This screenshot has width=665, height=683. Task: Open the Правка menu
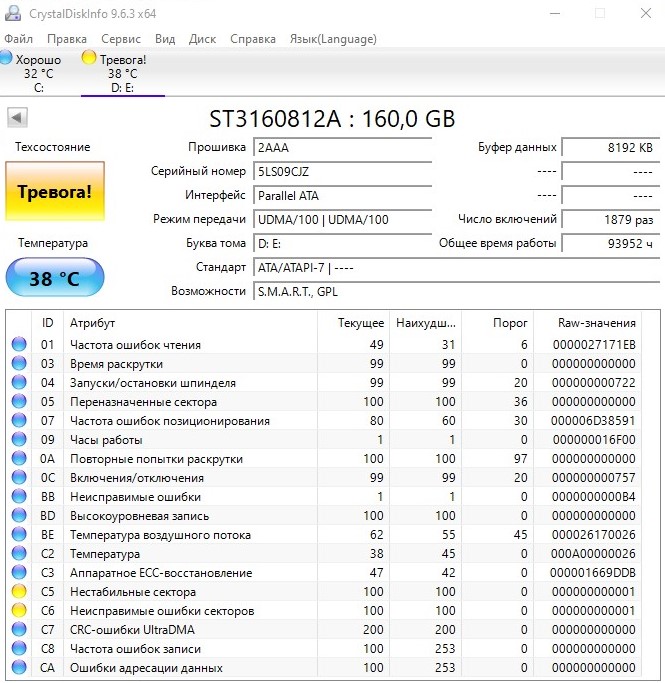(x=67, y=39)
